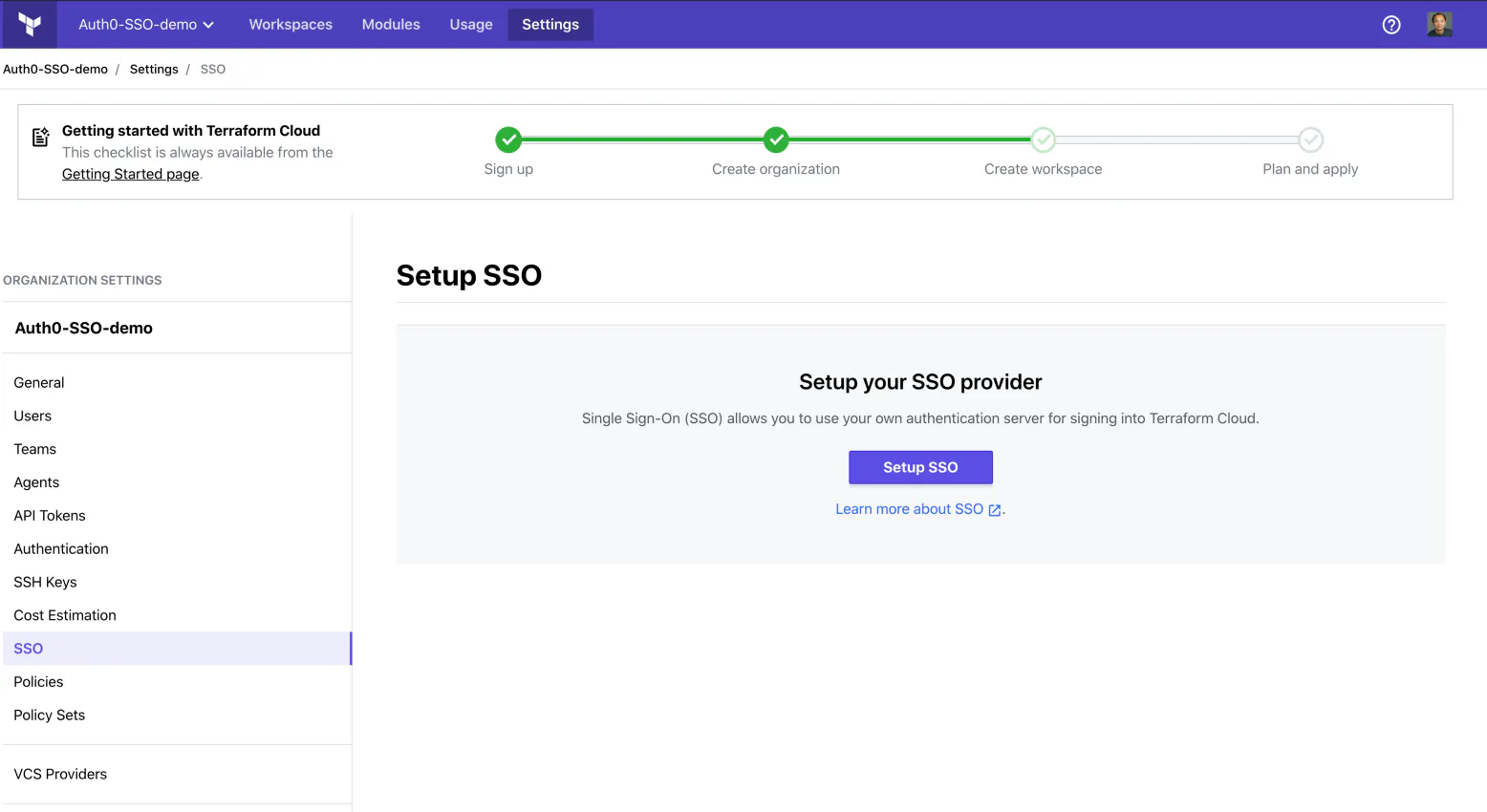Click the SSO breadcrumb text

[213, 69]
